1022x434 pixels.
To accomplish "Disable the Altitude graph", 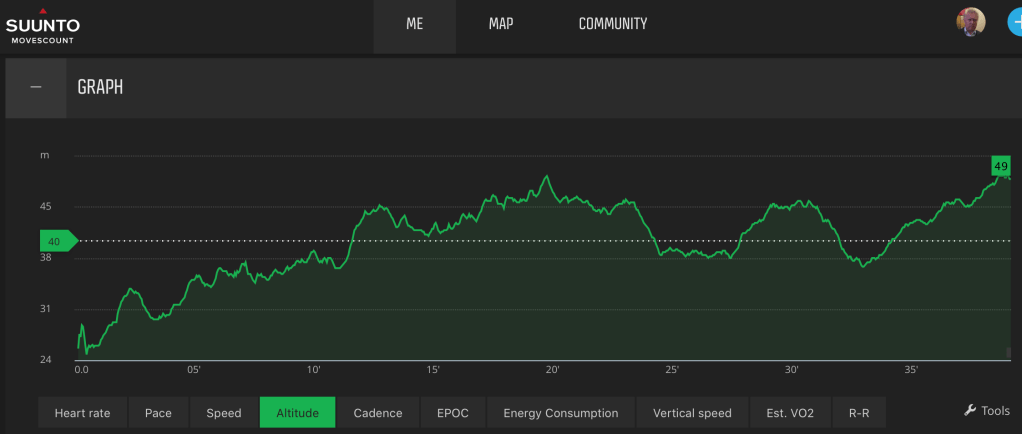I will coord(297,413).
